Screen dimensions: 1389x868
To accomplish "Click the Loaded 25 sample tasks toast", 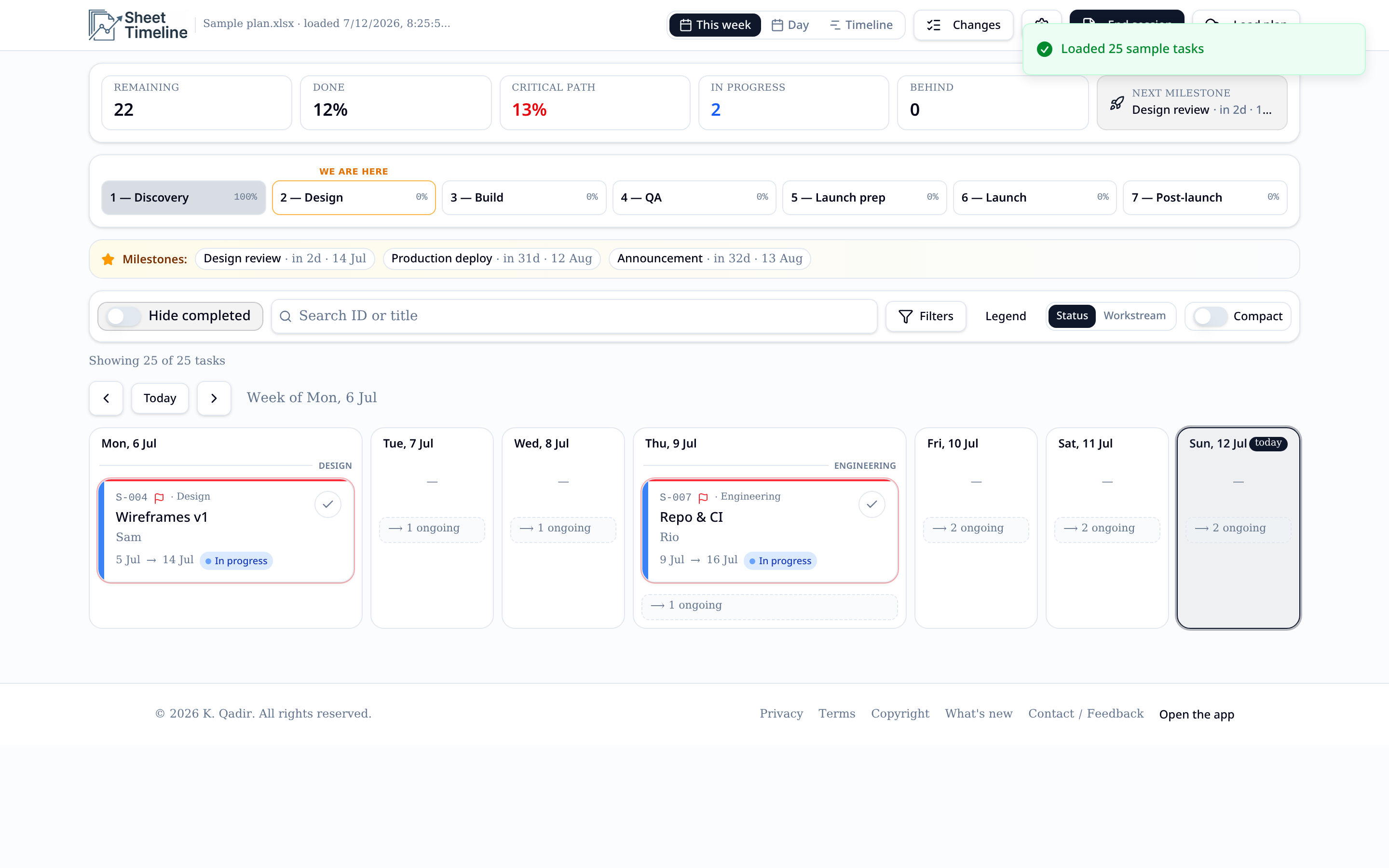I will [x=1193, y=49].
